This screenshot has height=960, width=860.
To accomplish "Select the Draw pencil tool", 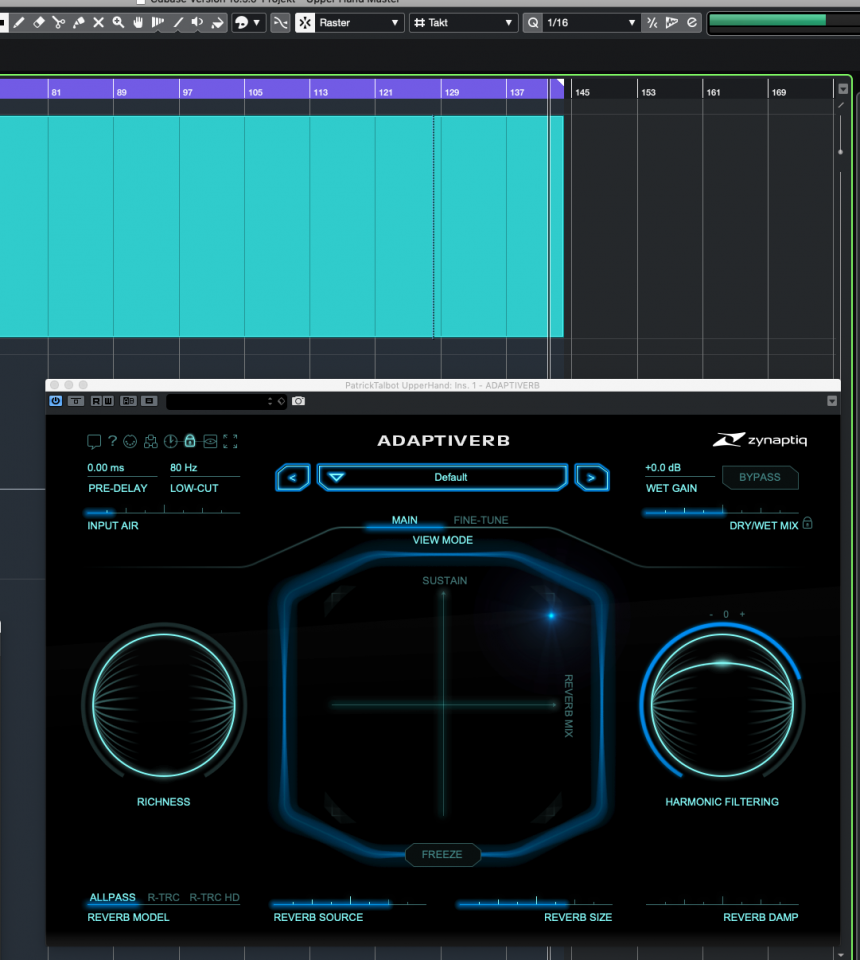I will pos(19,23).
